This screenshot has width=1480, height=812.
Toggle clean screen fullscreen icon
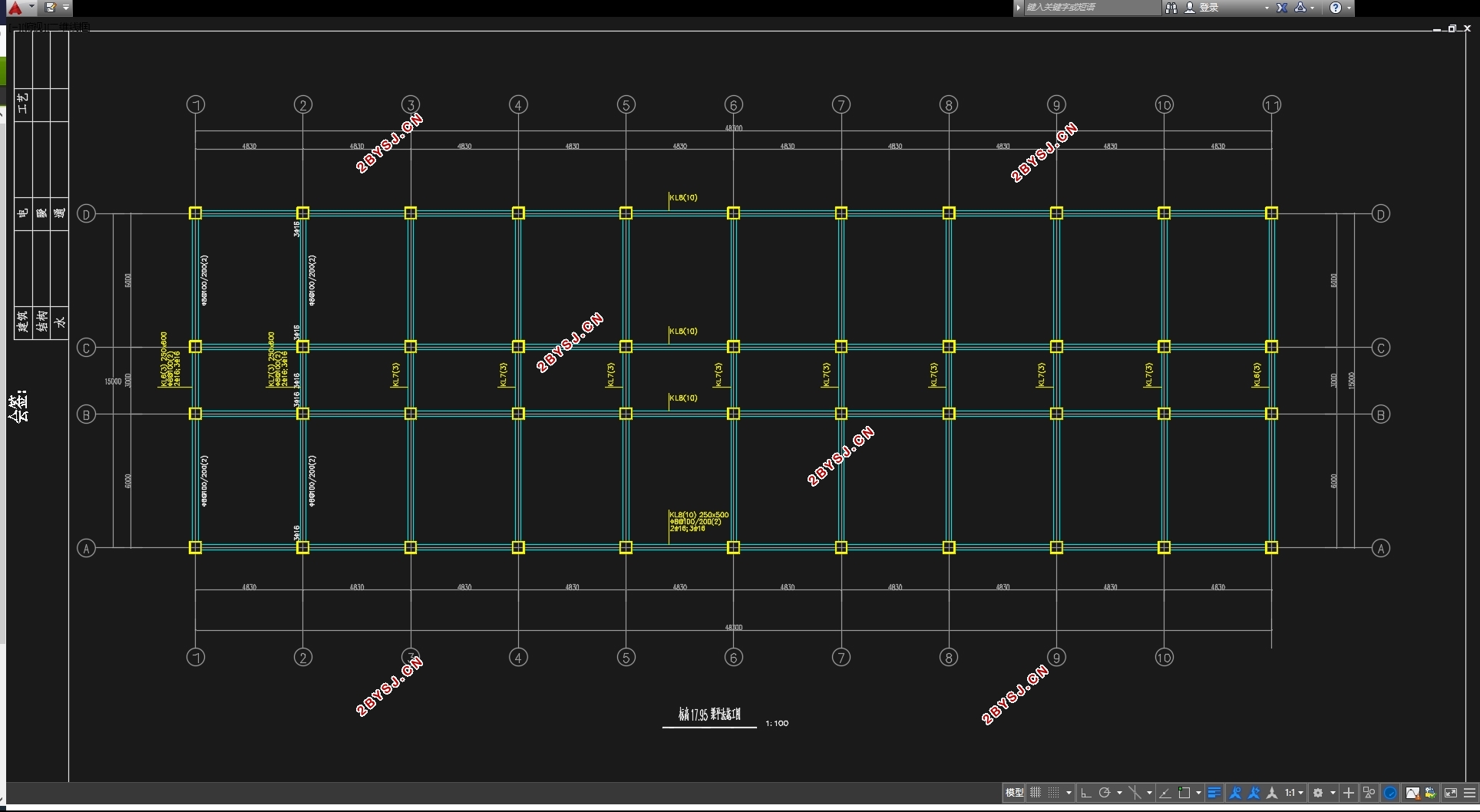[x=1451, y=793]
